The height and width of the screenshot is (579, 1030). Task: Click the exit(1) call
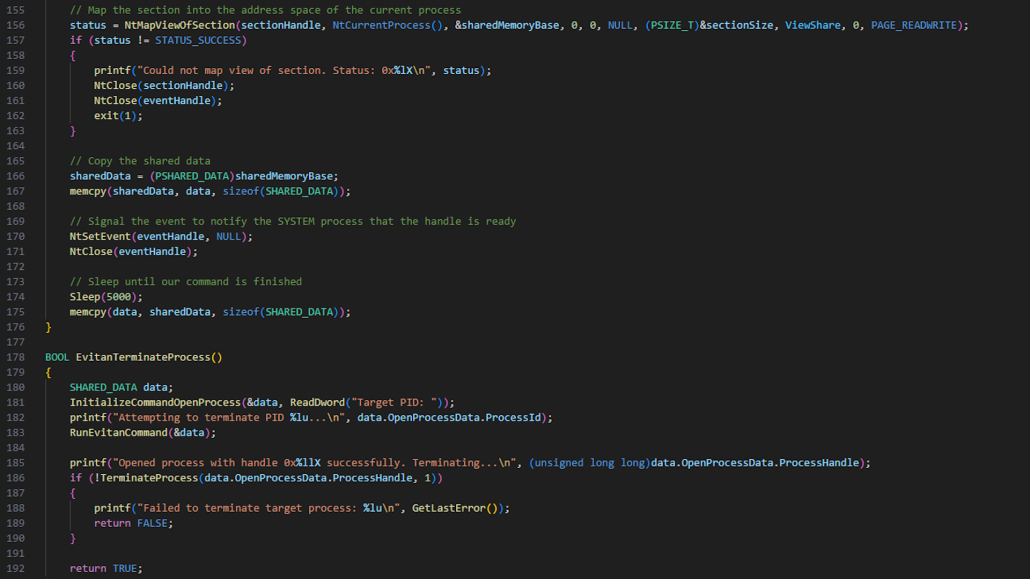click(118, 116)
